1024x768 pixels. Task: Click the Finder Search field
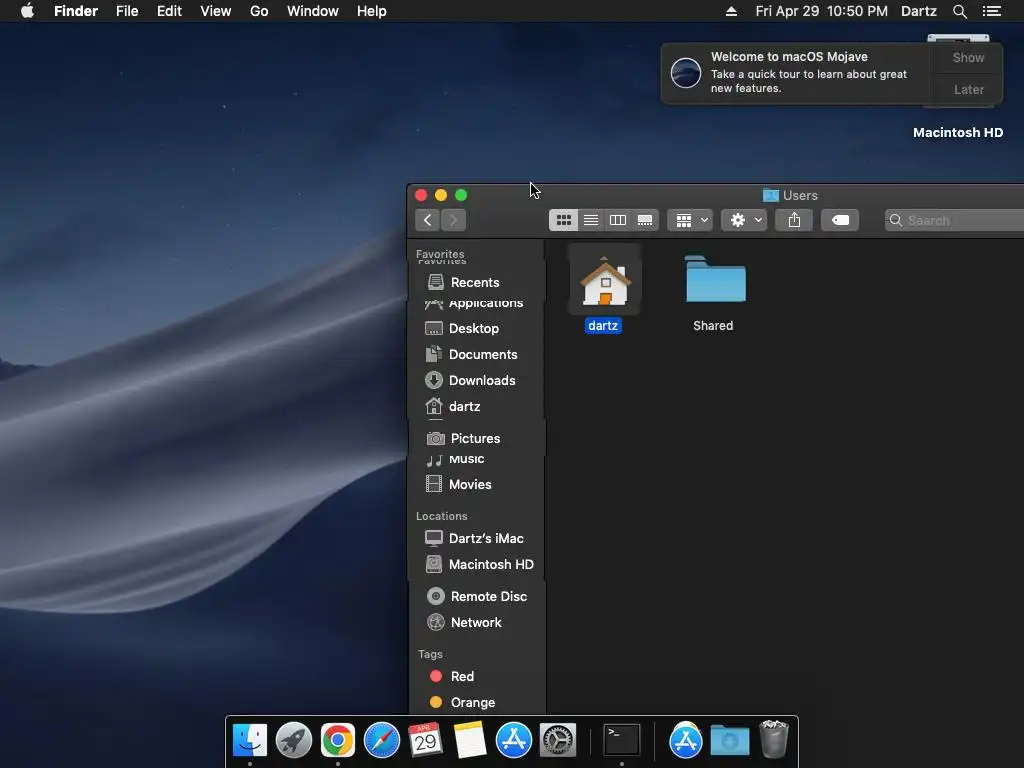[954, 220]
